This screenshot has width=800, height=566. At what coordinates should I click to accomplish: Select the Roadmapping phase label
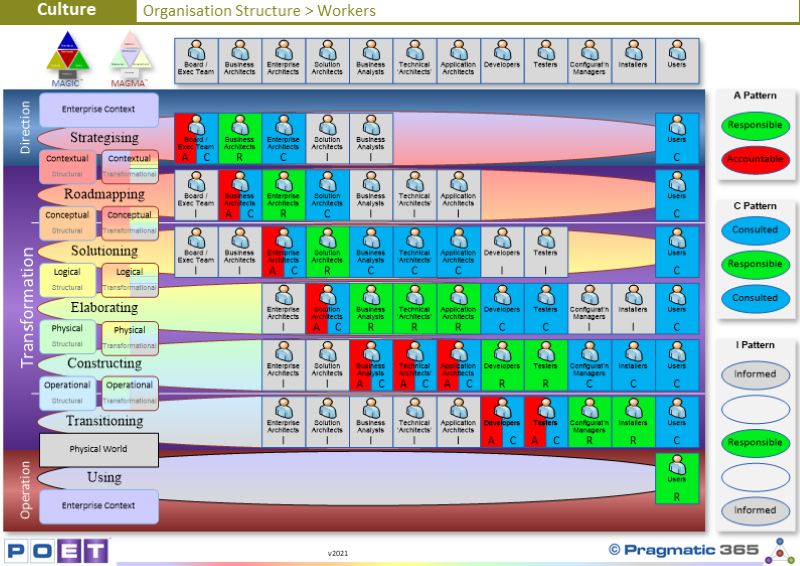pos(104,194)
